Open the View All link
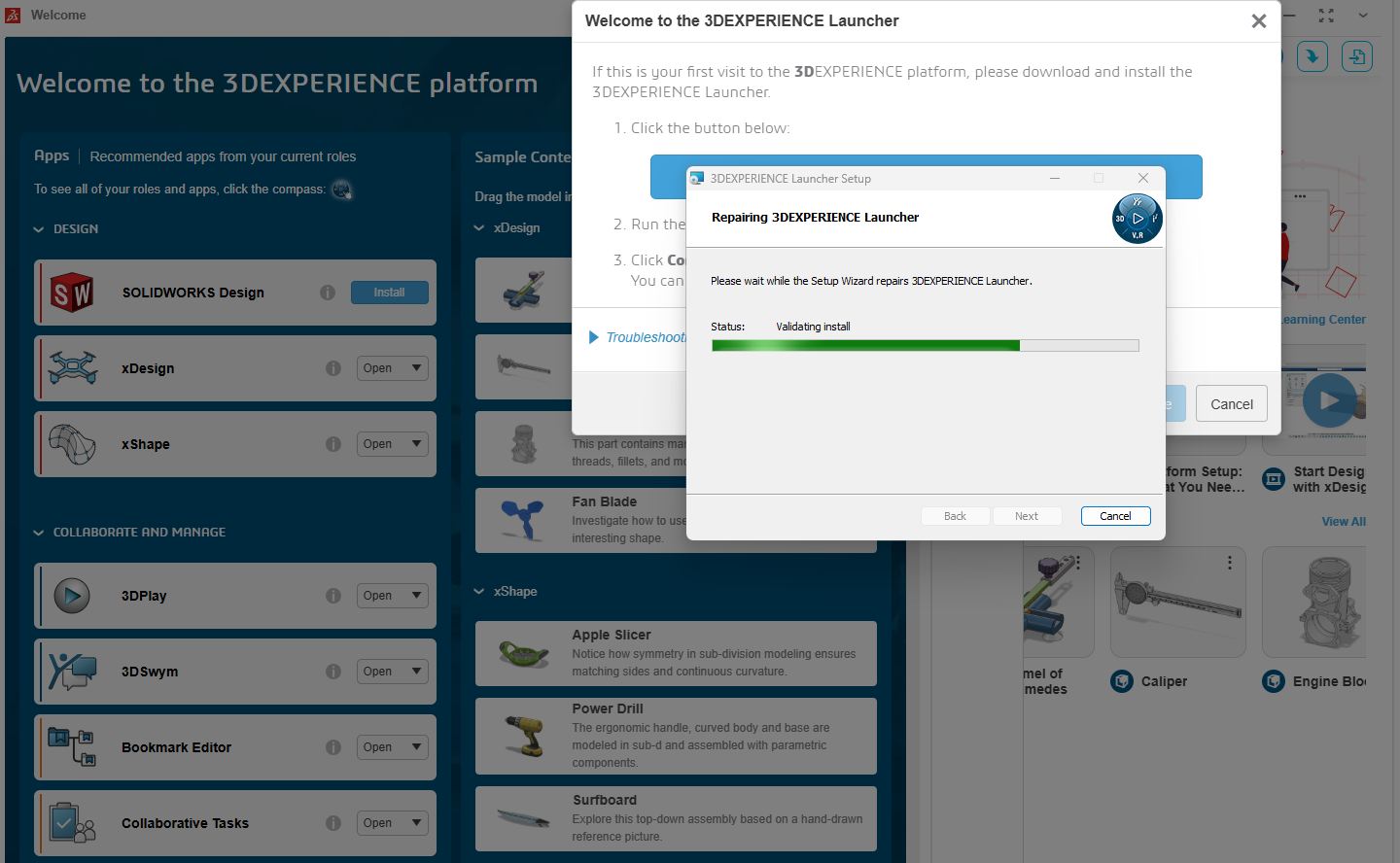The image size is (1400, 863). [x=1344, y=522]
